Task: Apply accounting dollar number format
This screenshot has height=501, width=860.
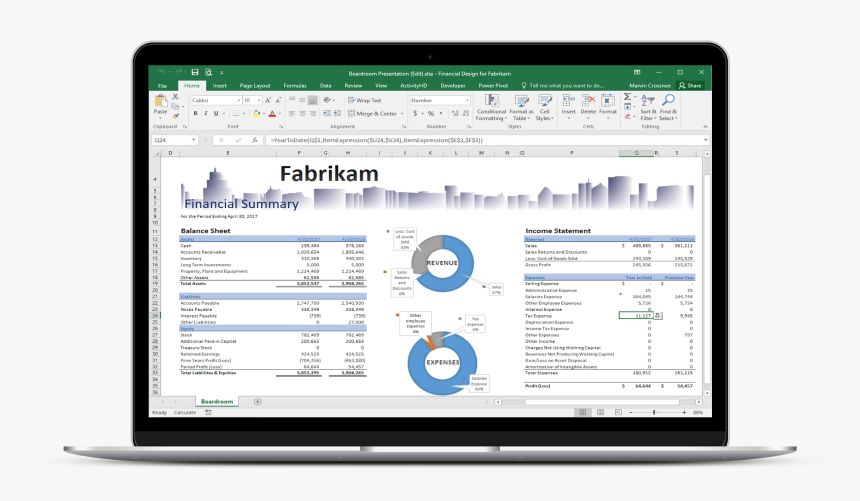Action: tap(415, 114)
